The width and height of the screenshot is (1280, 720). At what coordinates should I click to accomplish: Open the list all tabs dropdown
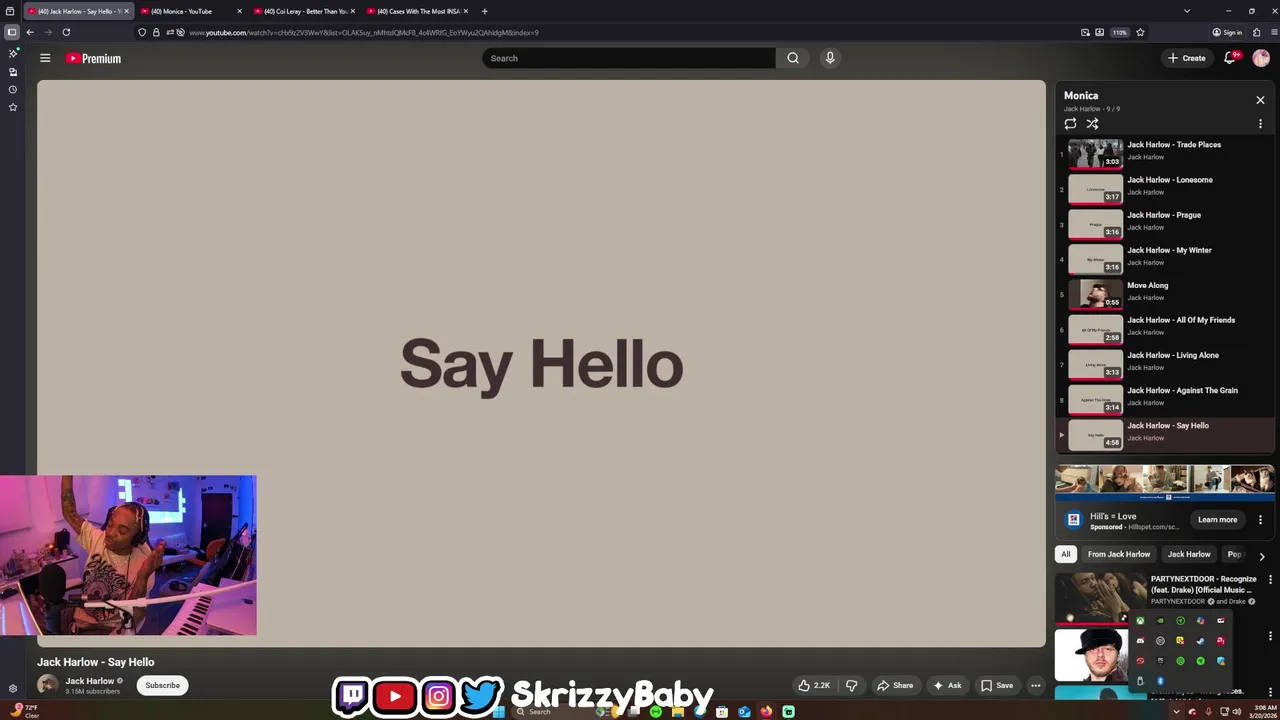[1186, 11]
